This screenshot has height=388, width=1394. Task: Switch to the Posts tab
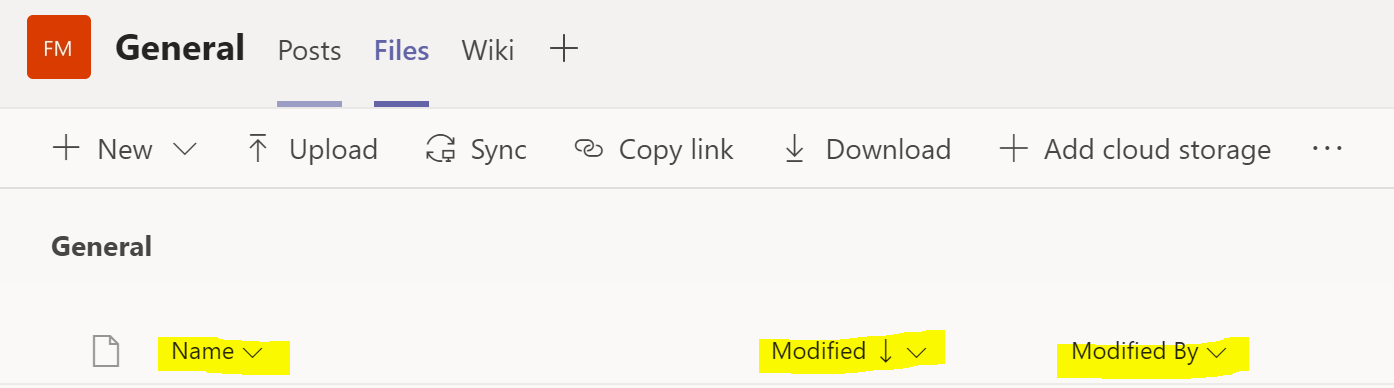point(309,50)
